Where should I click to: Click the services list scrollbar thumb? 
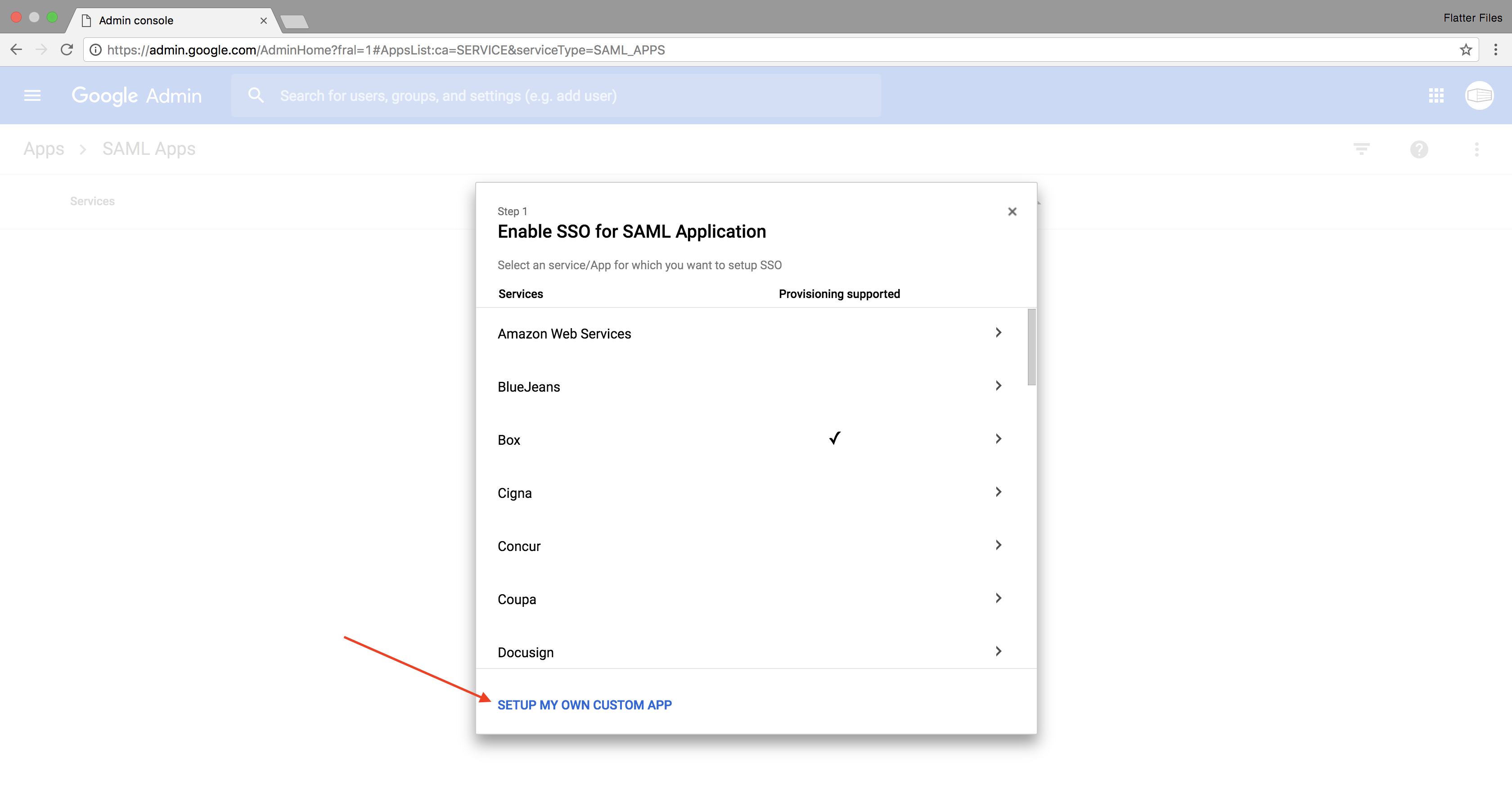click(1031, 347)
